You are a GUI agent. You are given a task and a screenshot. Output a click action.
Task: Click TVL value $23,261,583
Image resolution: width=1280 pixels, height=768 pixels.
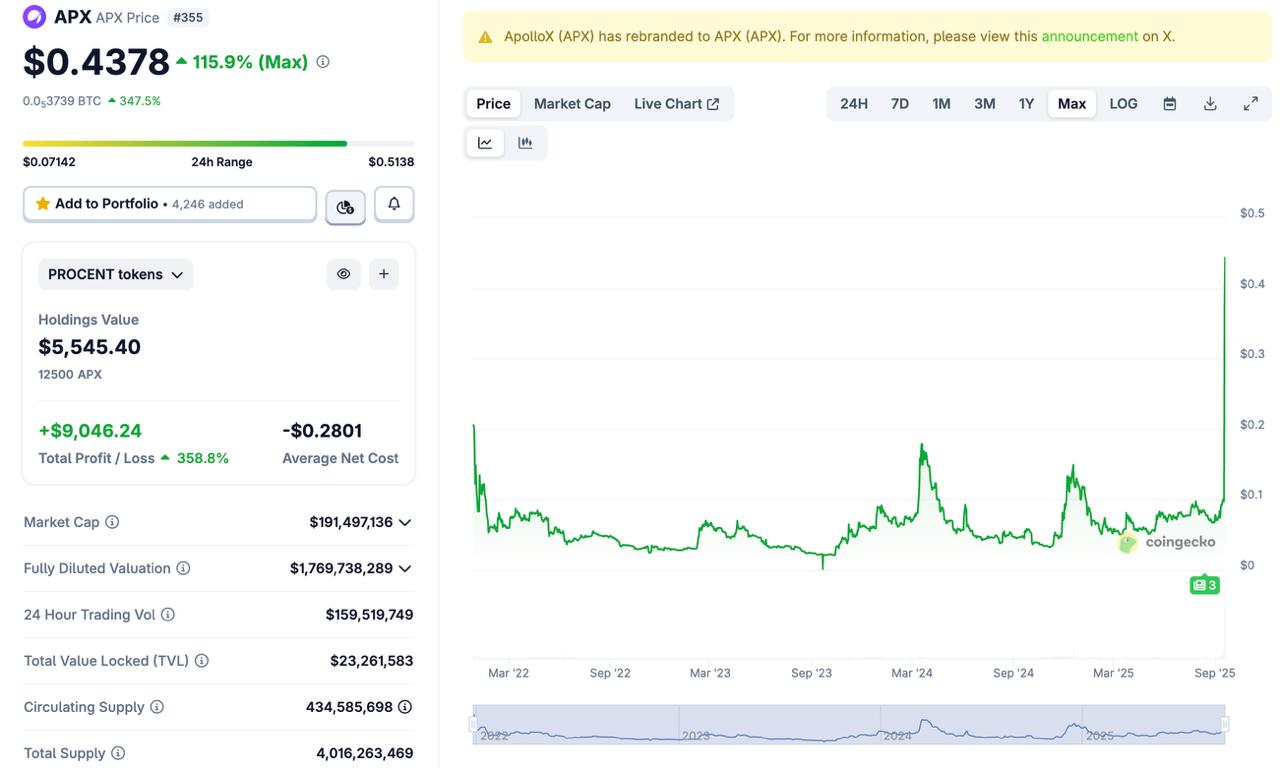pos(372,661)
